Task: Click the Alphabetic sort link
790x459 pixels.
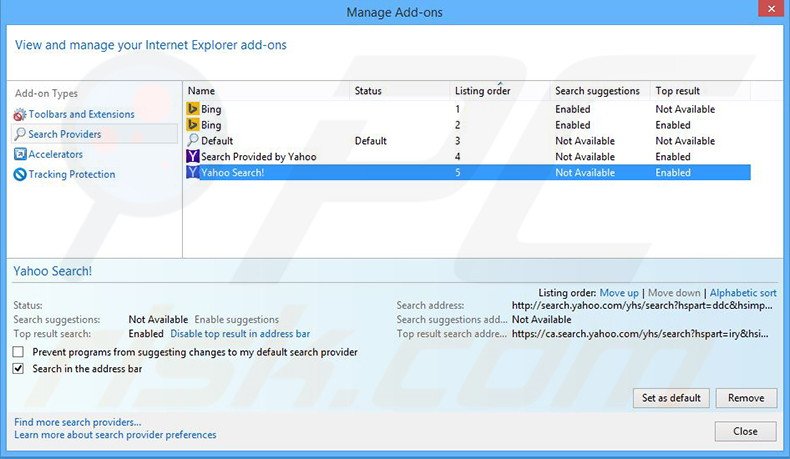Action: (743, 293)
